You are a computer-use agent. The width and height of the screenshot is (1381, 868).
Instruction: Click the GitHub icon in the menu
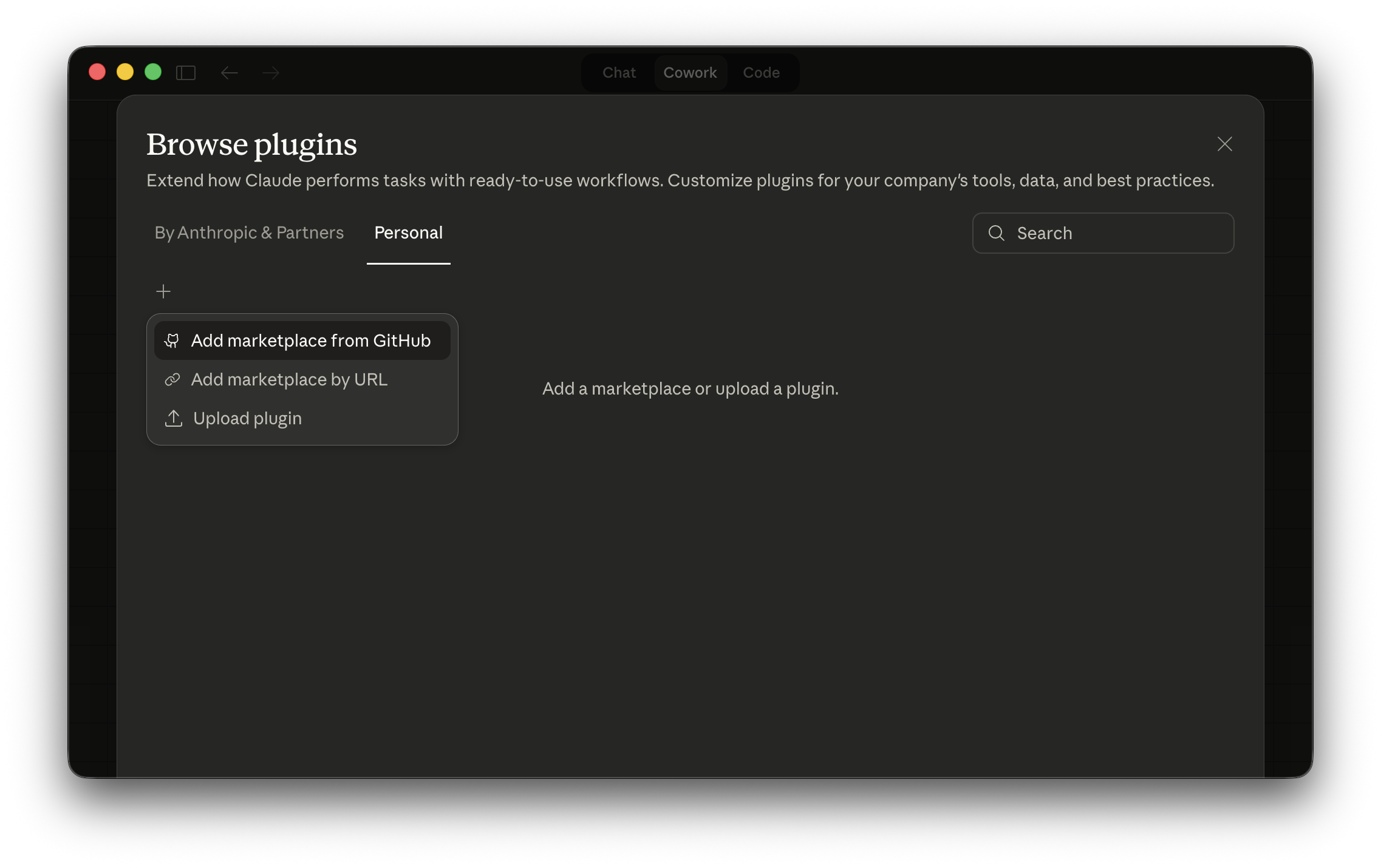coord(172,341)
